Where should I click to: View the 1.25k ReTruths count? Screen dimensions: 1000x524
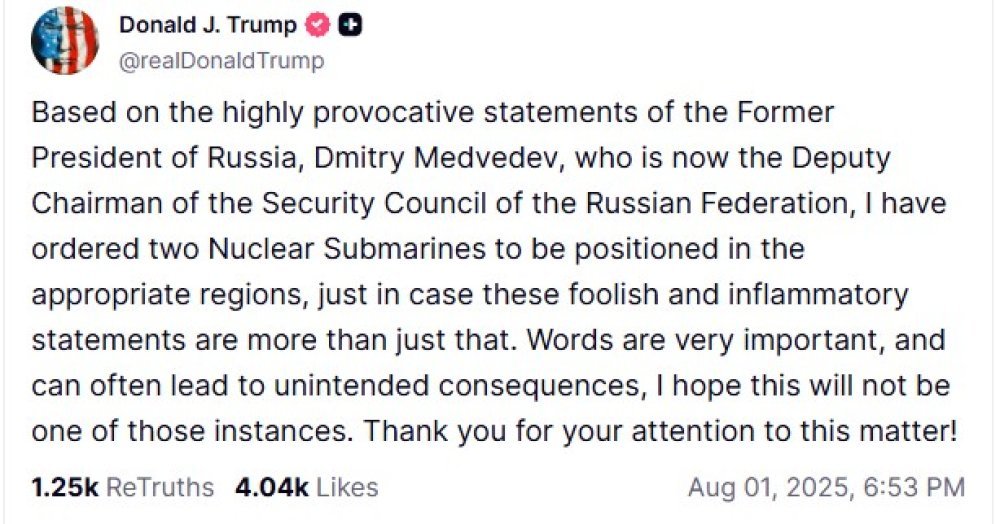pyautogui.click(x=65, y=488)
